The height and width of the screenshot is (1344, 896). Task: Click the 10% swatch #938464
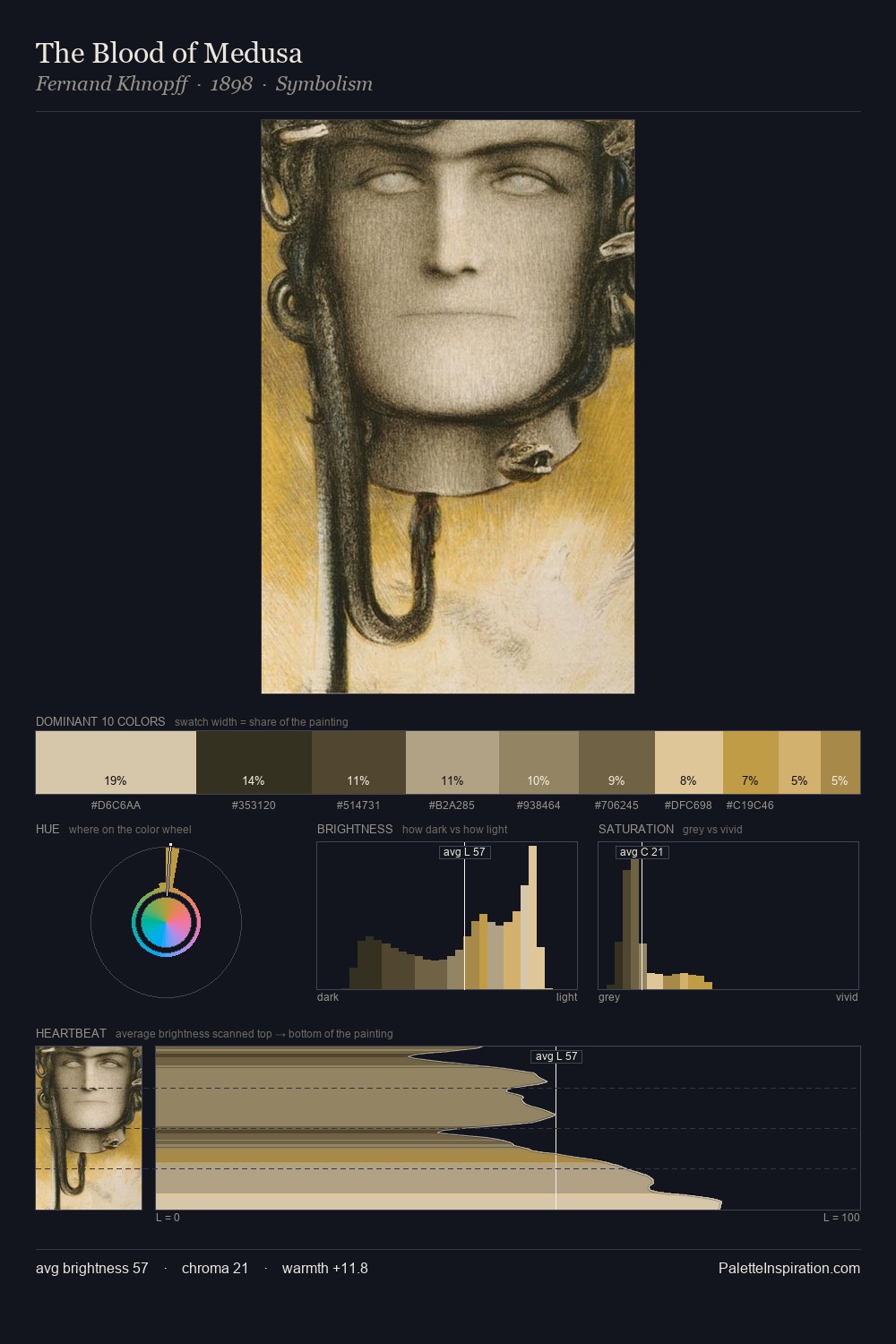coord(538,762)
